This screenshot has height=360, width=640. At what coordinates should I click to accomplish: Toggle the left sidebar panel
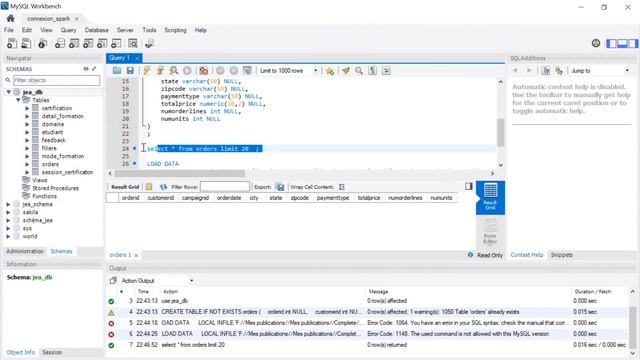coord(611,43)
